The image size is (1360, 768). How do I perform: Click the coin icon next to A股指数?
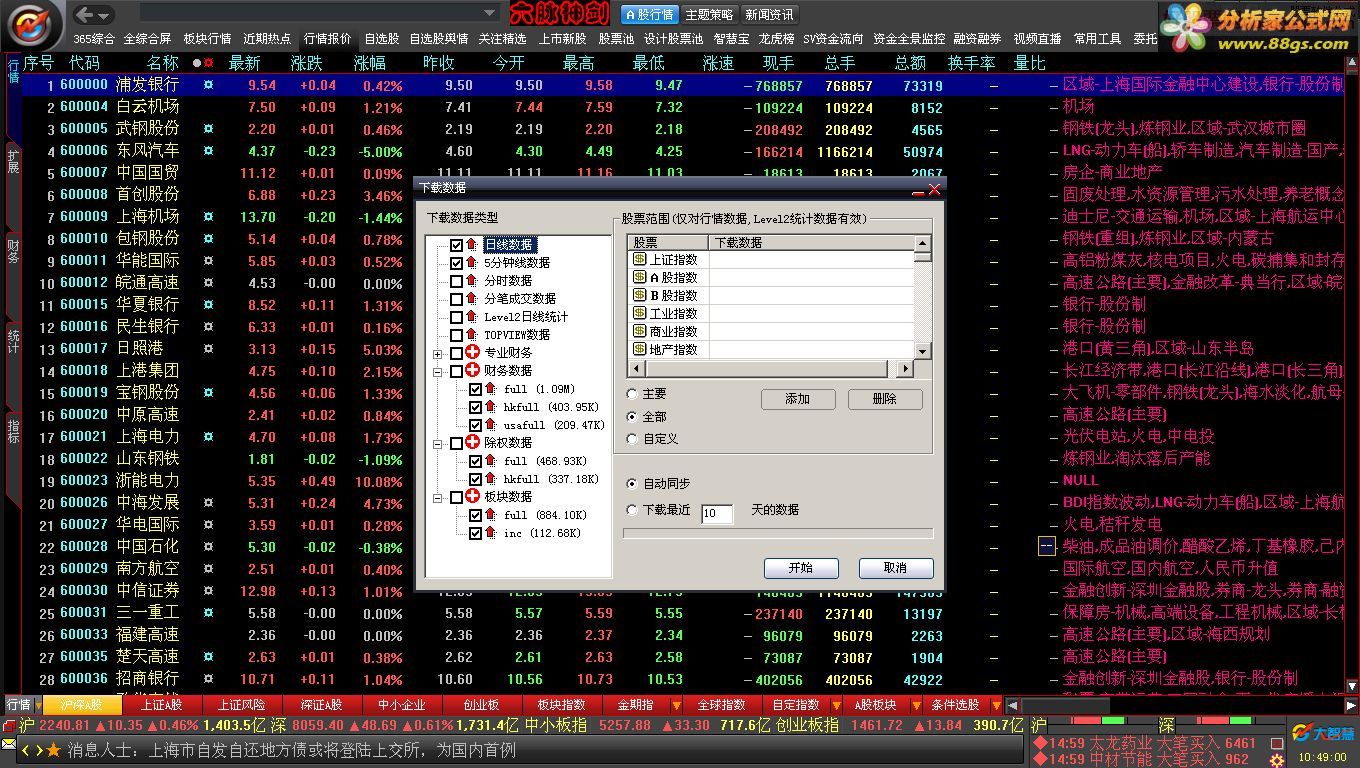(x=639, y=277)
